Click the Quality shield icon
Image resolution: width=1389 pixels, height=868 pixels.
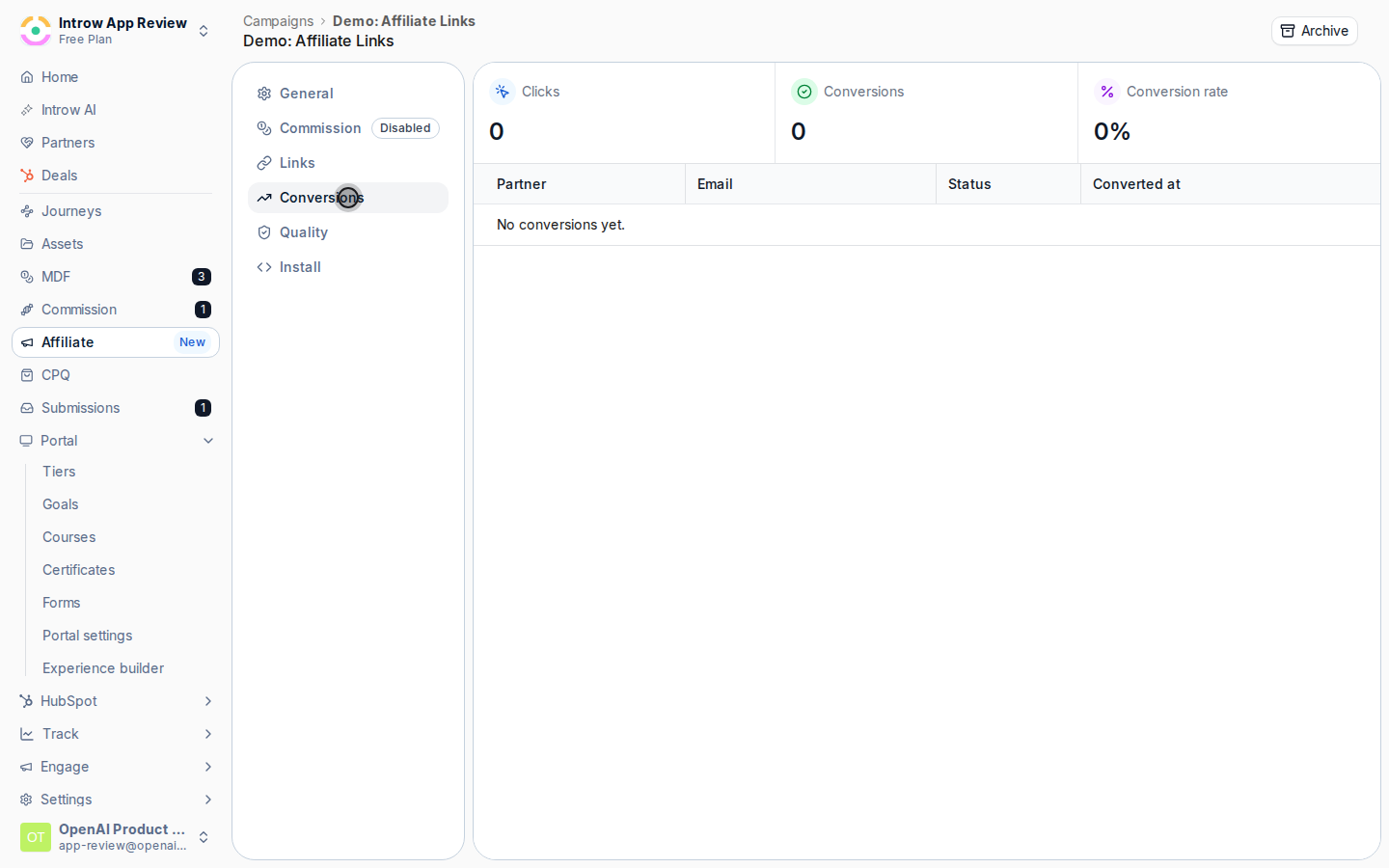[264, 232]
